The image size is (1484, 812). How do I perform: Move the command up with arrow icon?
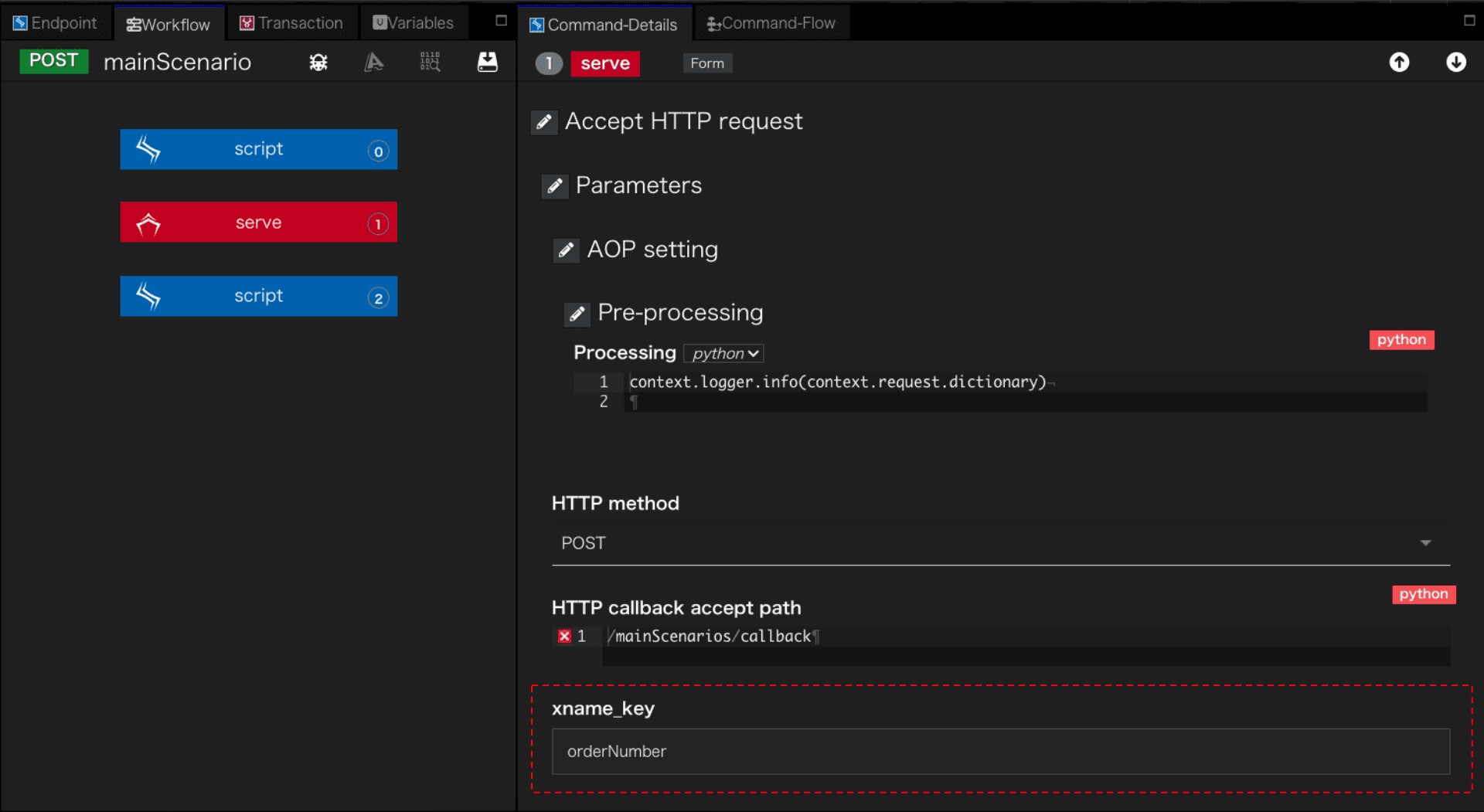[x=1399, y=62]
